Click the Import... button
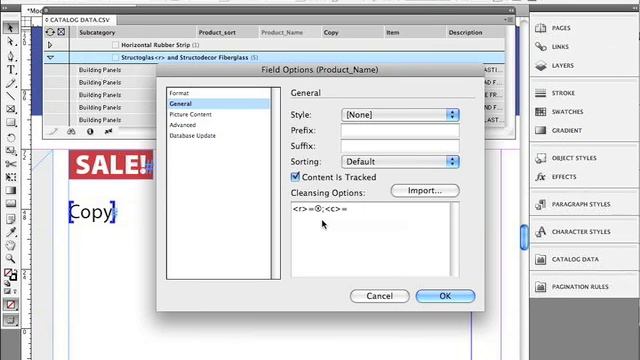The height and width of the screenshot is (360, 640). pos(425,191)
